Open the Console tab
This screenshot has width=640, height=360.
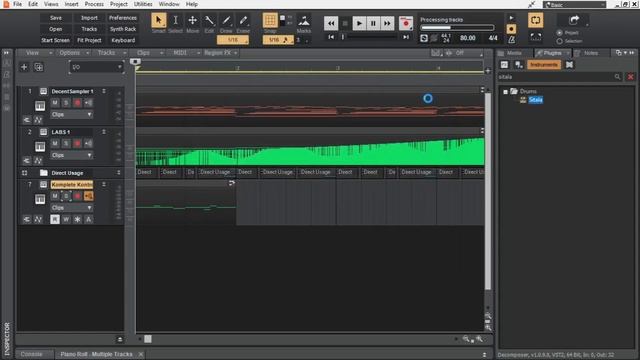[31, 354]
